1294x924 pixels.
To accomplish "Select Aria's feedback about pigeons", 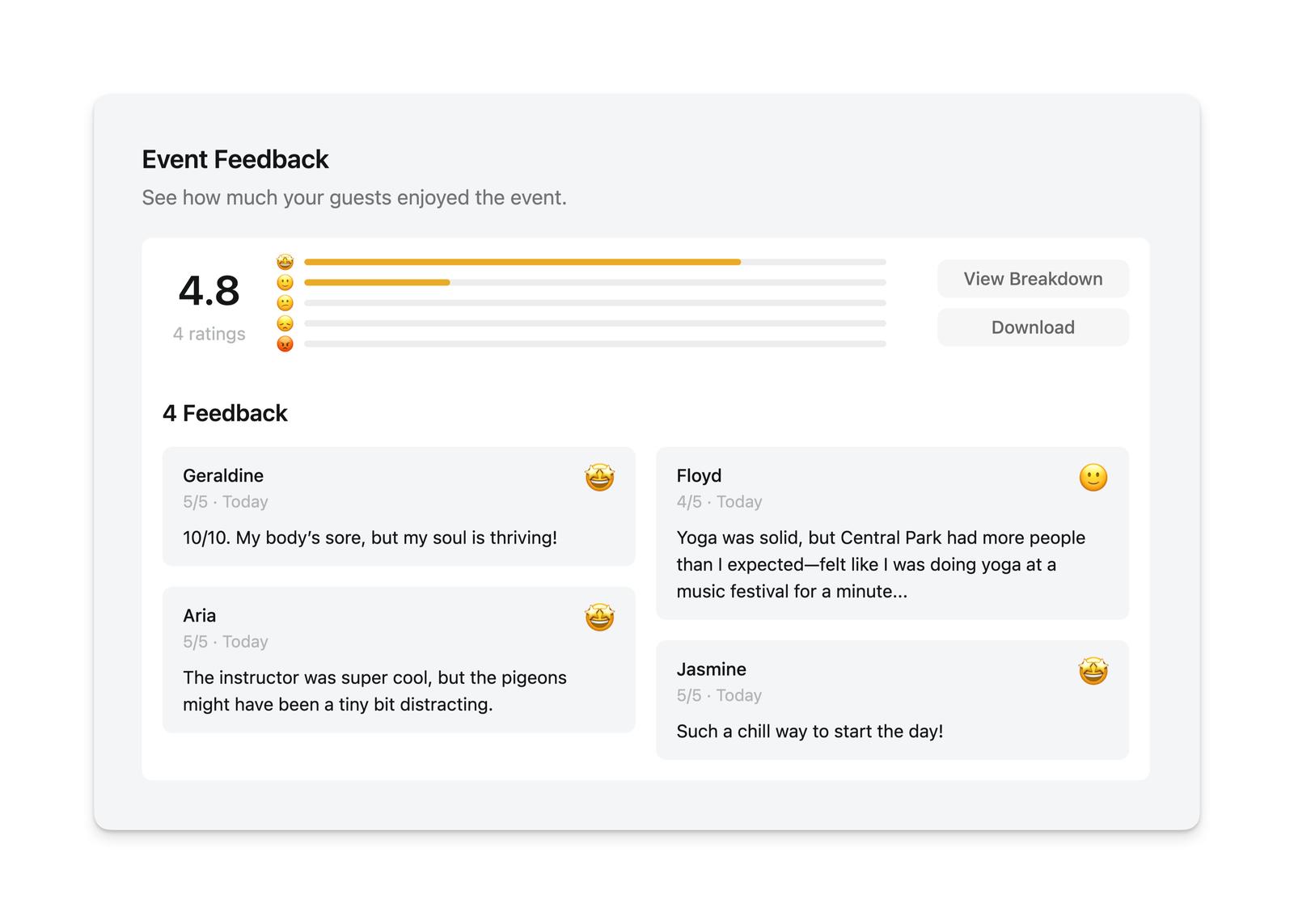I will [374, 691].
